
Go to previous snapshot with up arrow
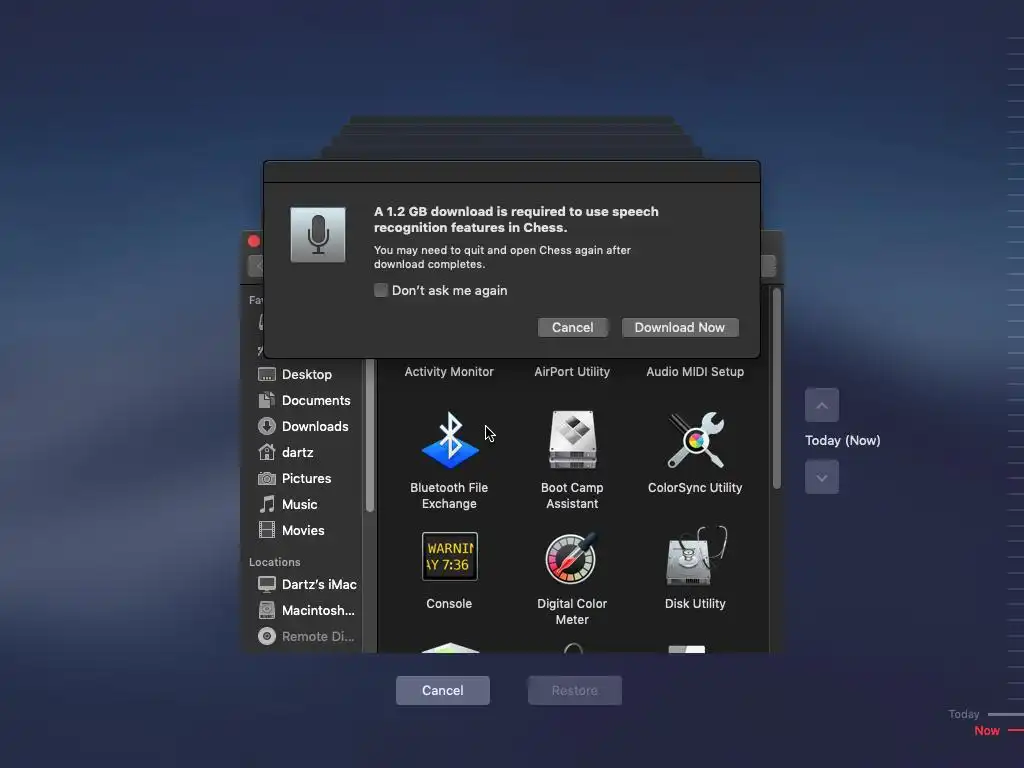(x=822, y=405)
